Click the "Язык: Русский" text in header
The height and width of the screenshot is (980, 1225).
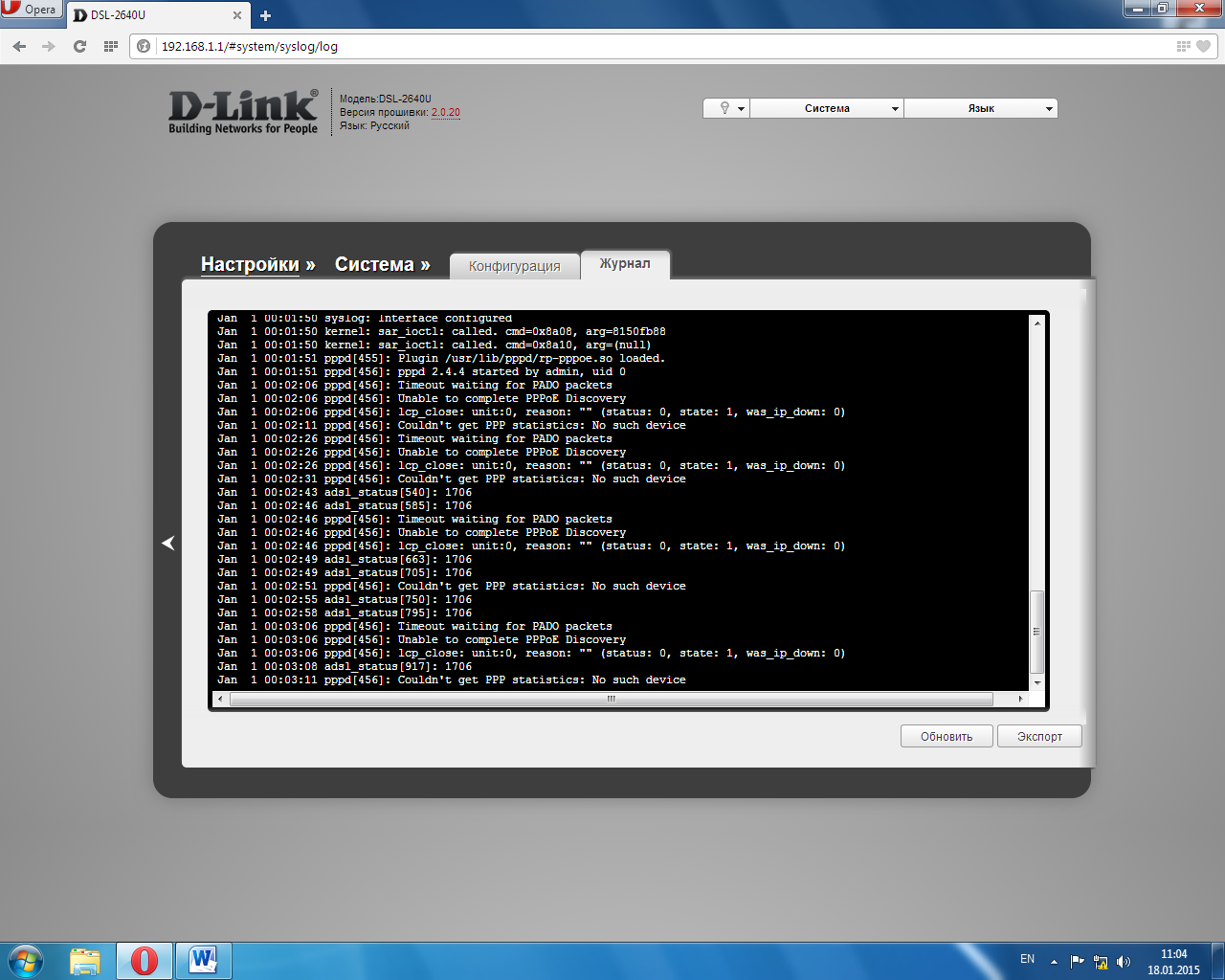click(374, 125)
